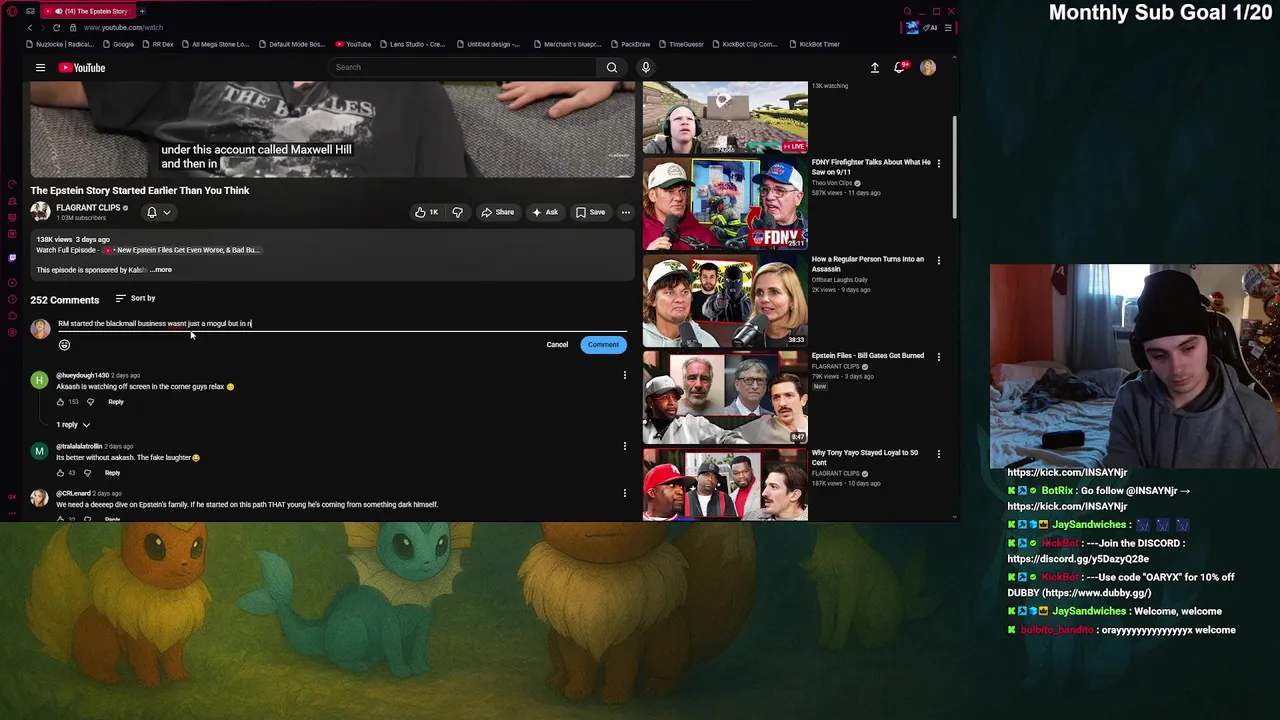Open Twitch in the Opera GX sidebar
Viewport: 1280px width, 720px height.
(x=12, y=257)
